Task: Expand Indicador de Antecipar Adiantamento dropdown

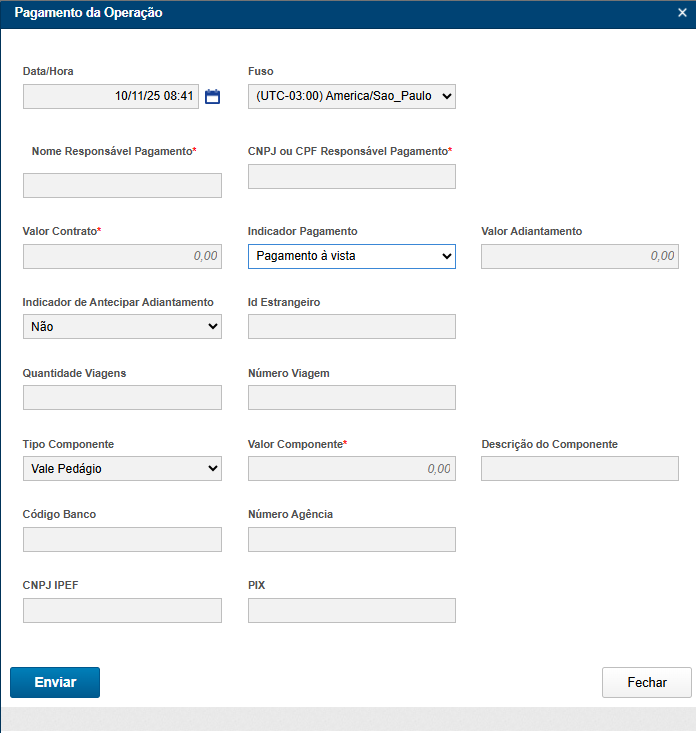Action: (x=122, y=326)
